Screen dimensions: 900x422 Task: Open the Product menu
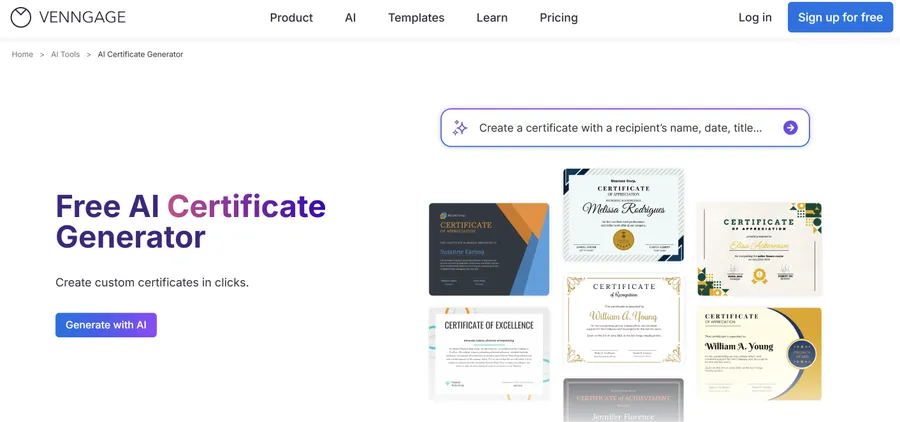tap(291, 18)
